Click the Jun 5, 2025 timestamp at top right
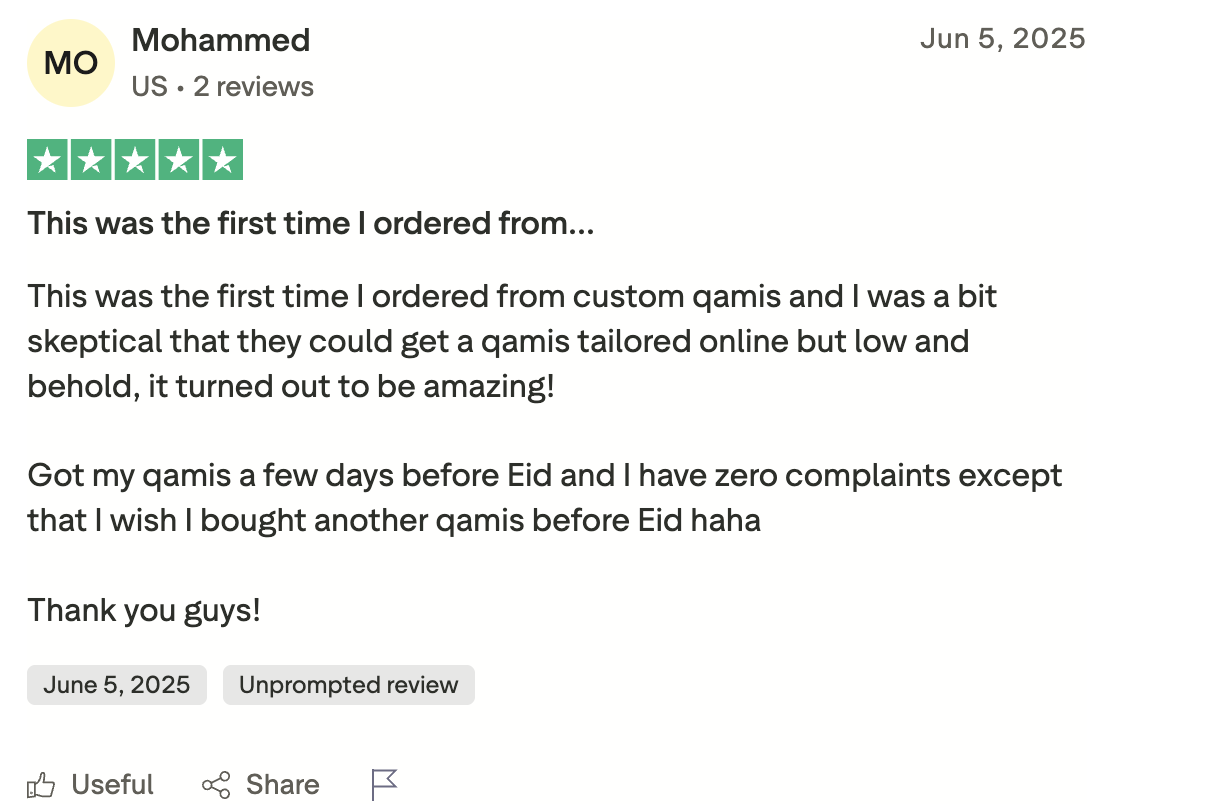1224x804 pixels. [x=1002, y=39]
